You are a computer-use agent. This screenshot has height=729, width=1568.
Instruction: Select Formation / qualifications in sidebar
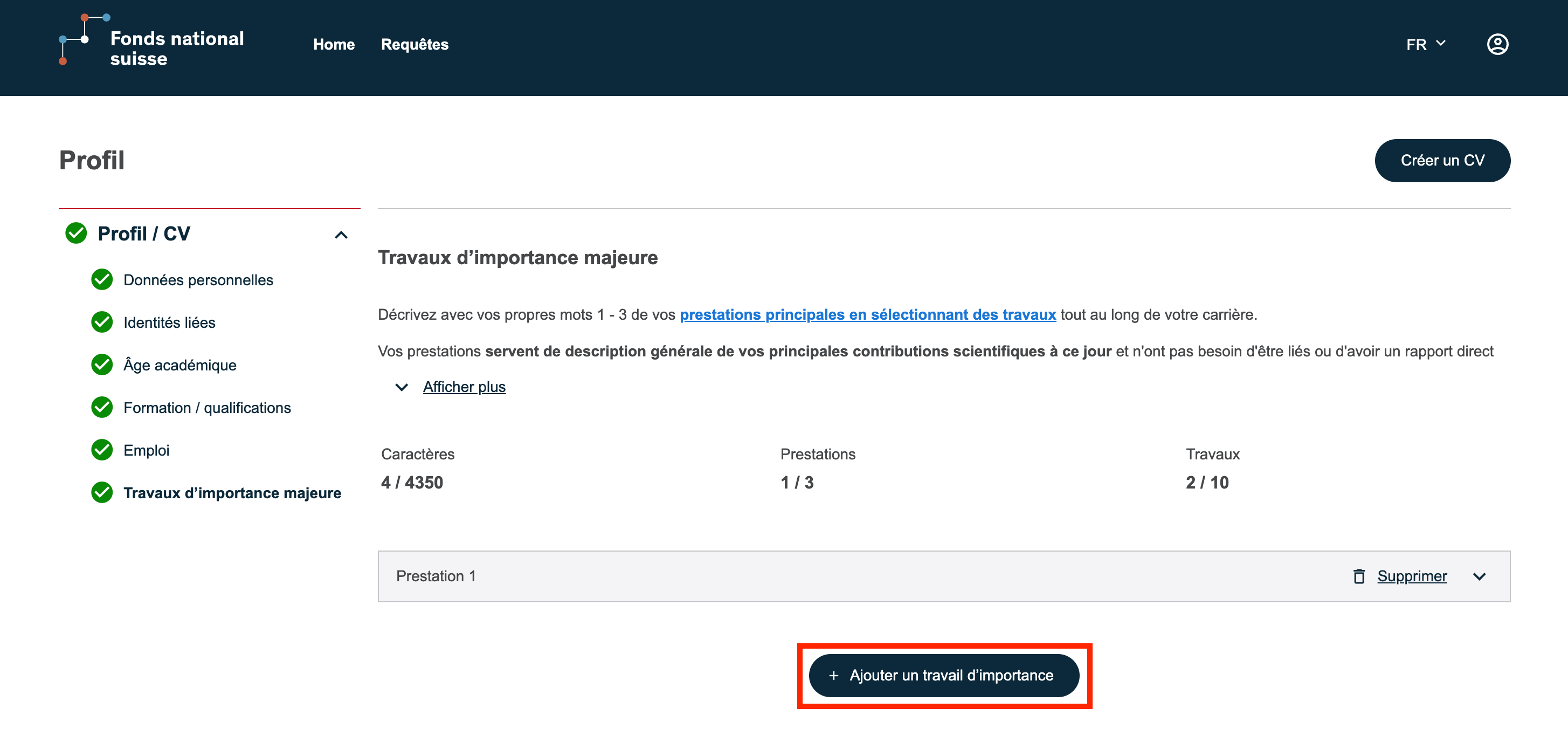tap(207, 408)
